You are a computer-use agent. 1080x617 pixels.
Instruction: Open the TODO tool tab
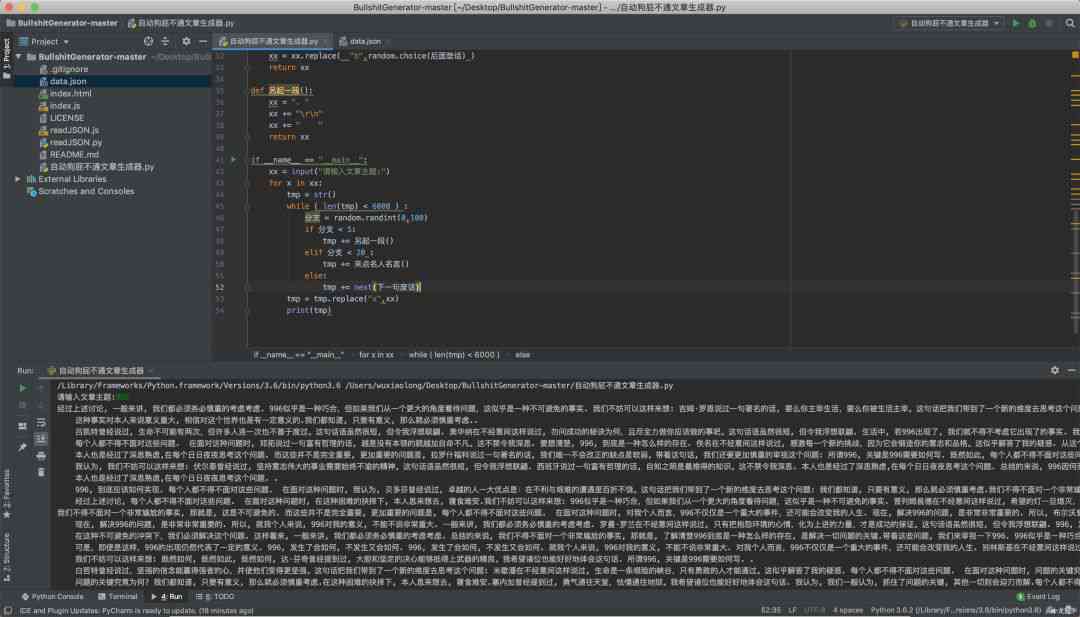pyautogui.click(x=216, y=596)
